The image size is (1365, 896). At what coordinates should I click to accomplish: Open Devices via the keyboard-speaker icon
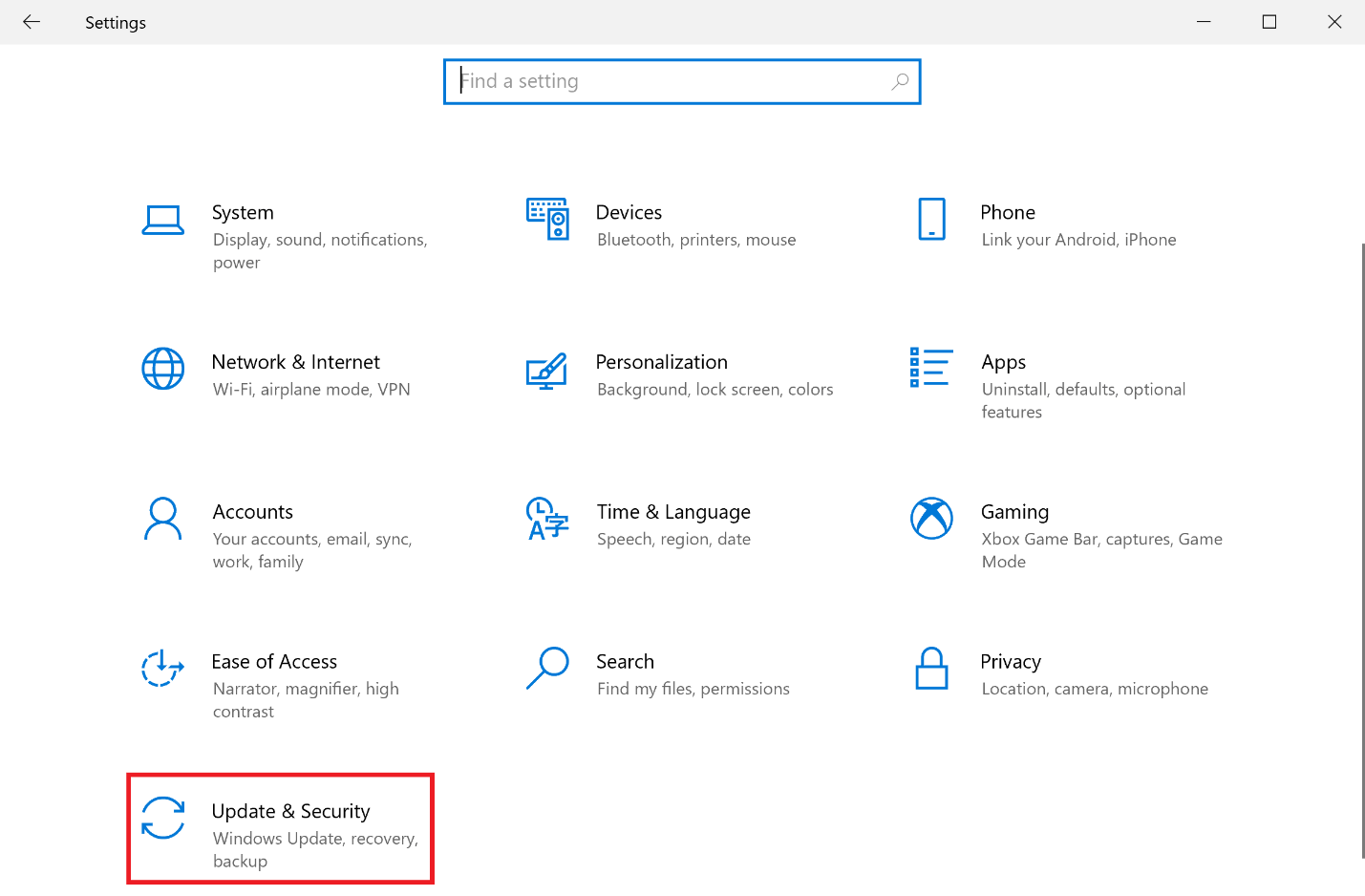point(547,219)
